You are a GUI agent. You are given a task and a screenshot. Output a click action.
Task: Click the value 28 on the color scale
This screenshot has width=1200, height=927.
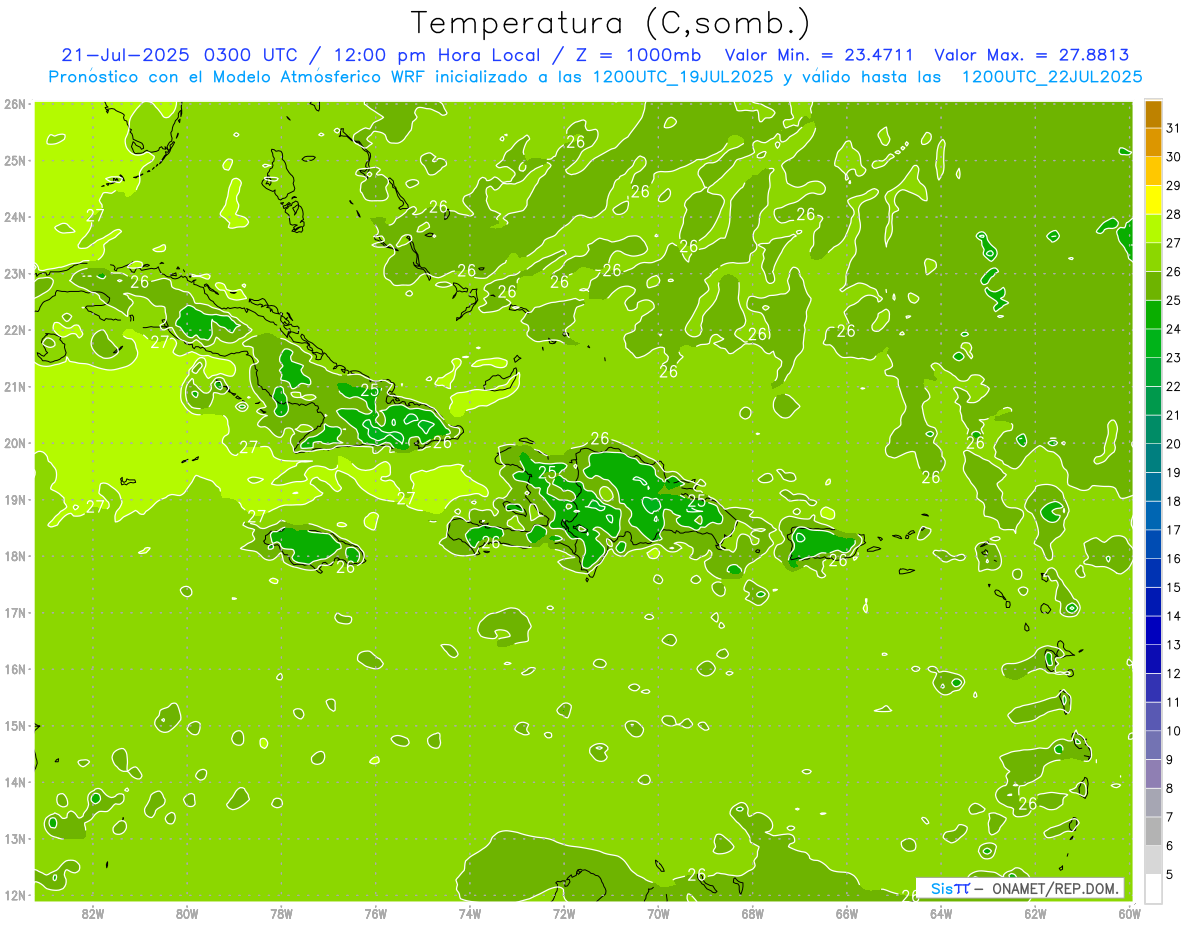1174,215
